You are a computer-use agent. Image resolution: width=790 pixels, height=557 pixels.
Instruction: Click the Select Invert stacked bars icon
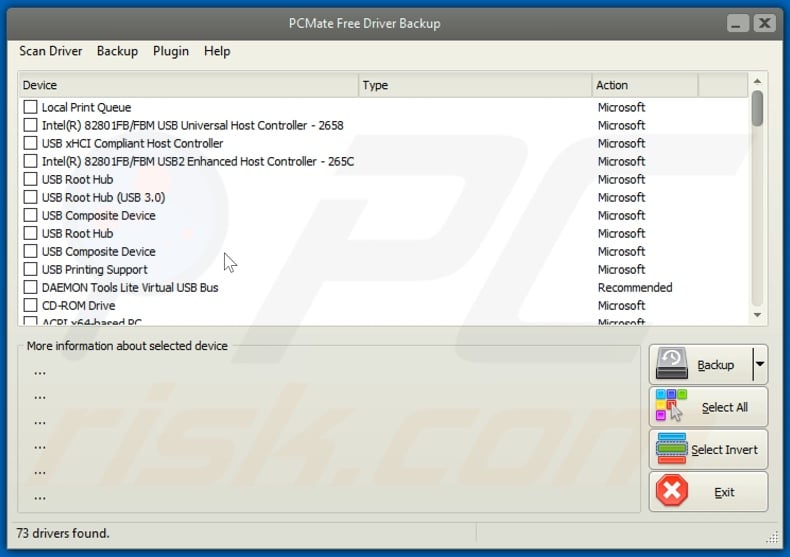[672, 449]
